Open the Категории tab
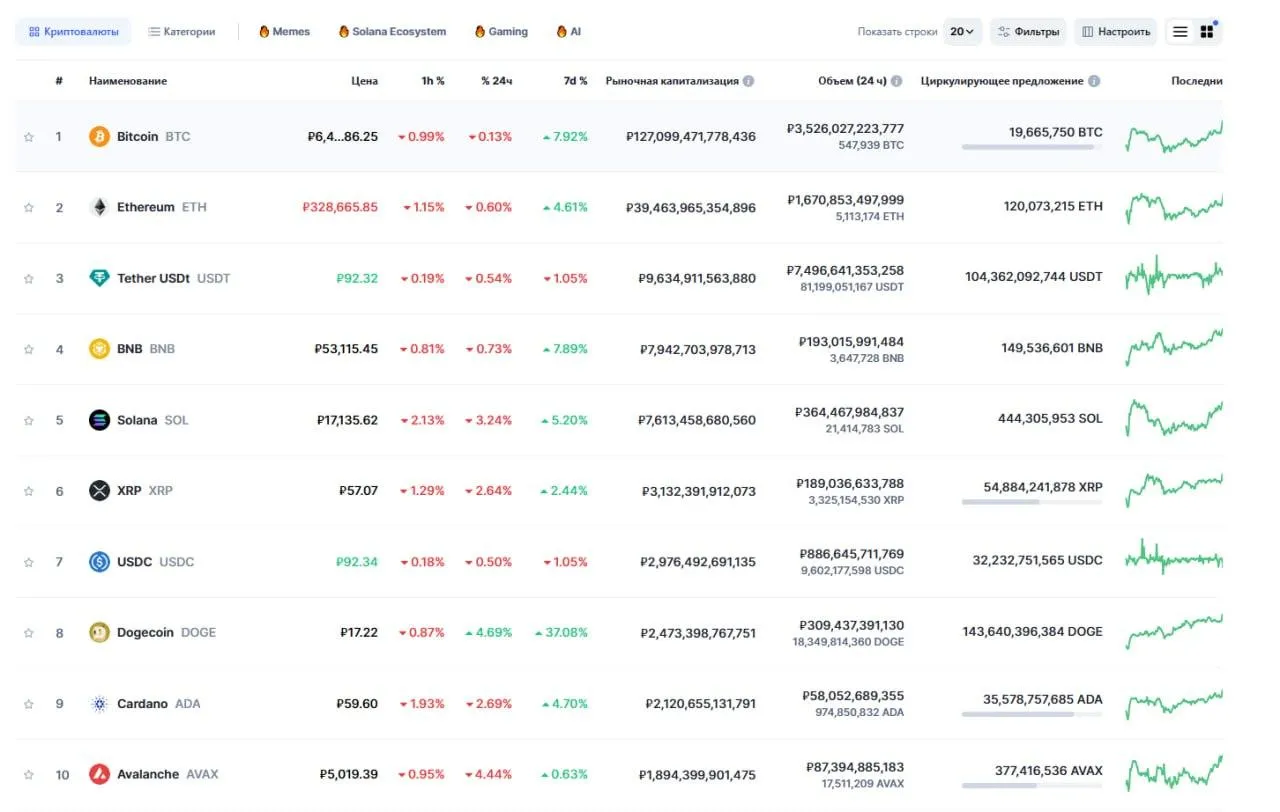The width and height of the screenshot is (1280, 812). 181,32
